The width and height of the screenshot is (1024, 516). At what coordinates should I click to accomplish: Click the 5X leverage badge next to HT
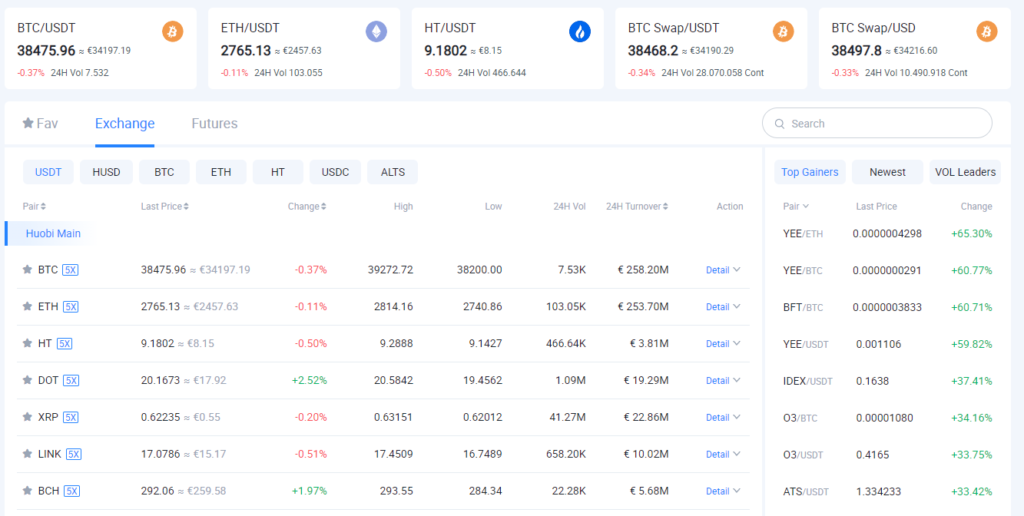pos(65,343)
